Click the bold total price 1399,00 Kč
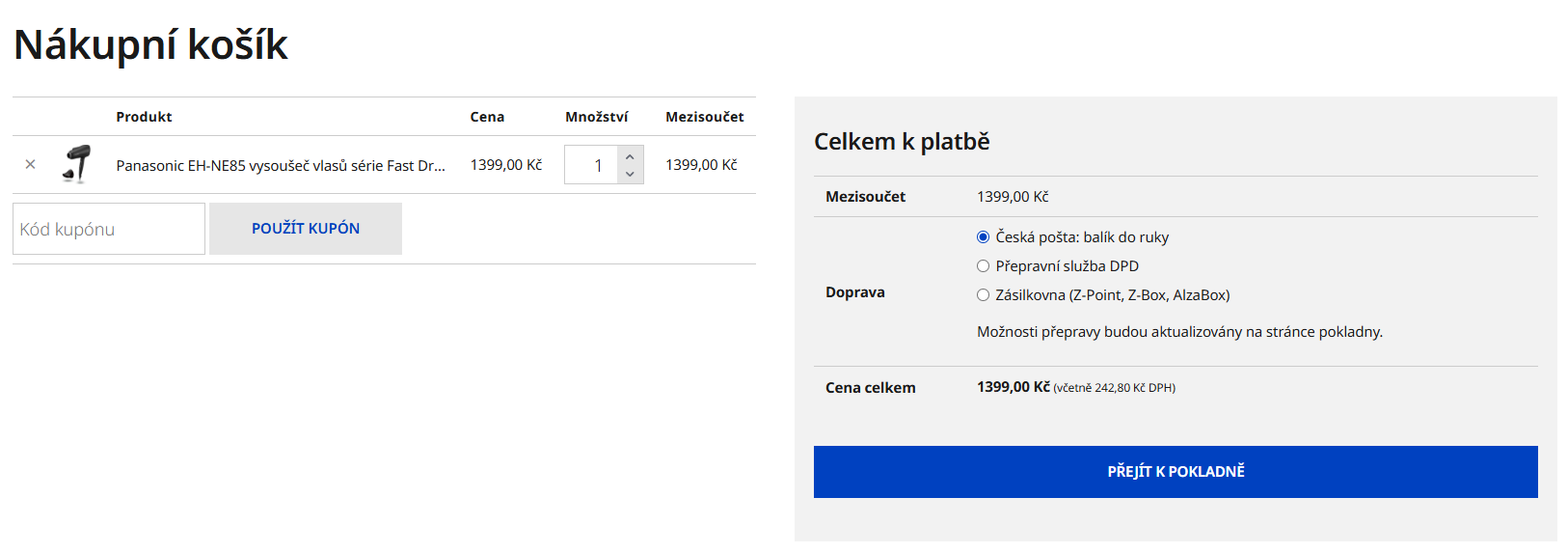Viewport: 1568px width, 553px height. [1013, 387]
